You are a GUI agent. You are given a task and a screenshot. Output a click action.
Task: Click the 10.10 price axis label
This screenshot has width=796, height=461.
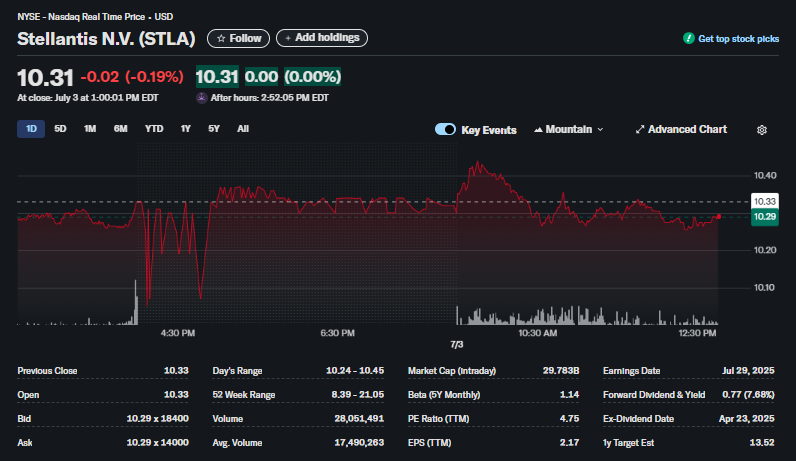tap(765, 287)
